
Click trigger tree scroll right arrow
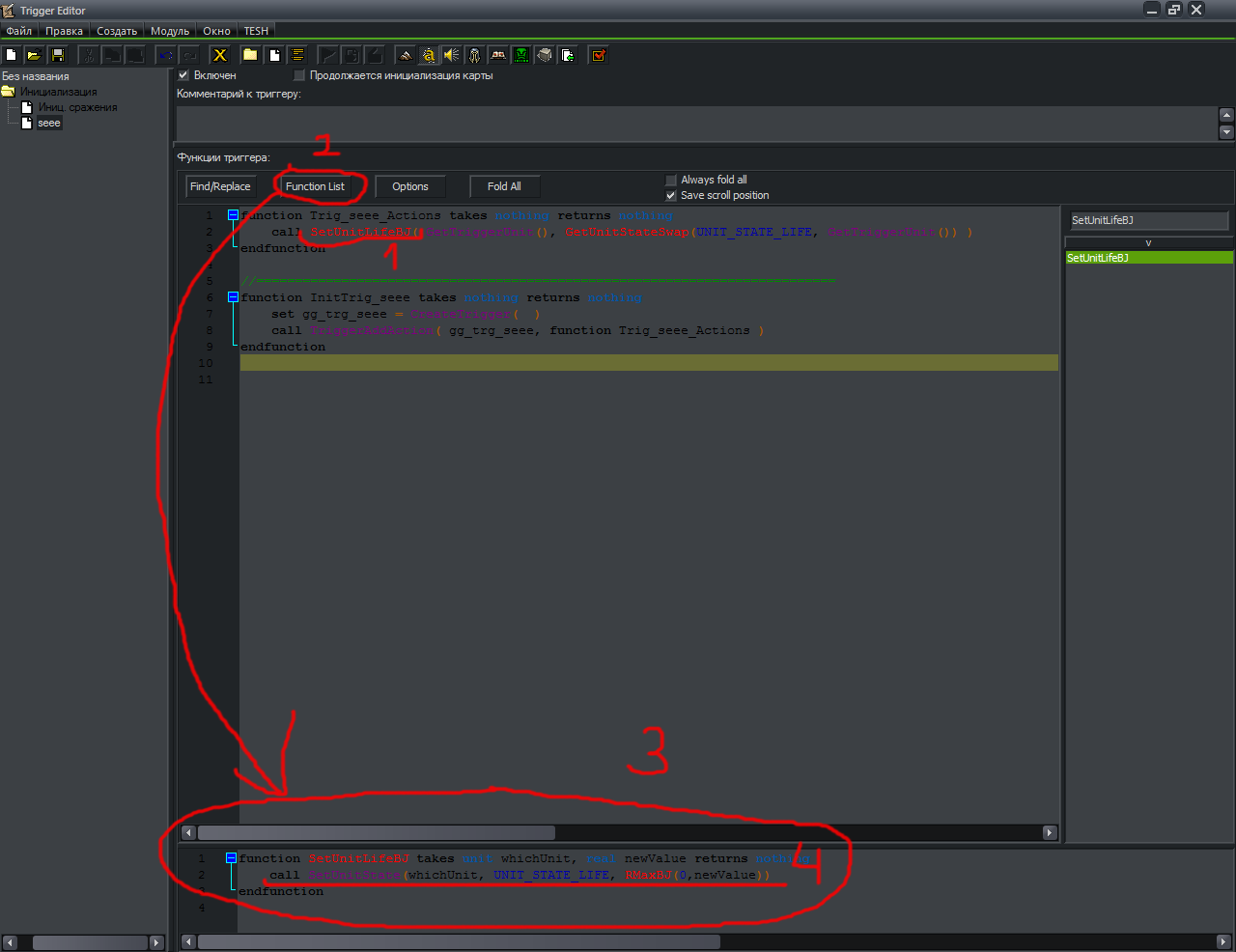point(157,942)
